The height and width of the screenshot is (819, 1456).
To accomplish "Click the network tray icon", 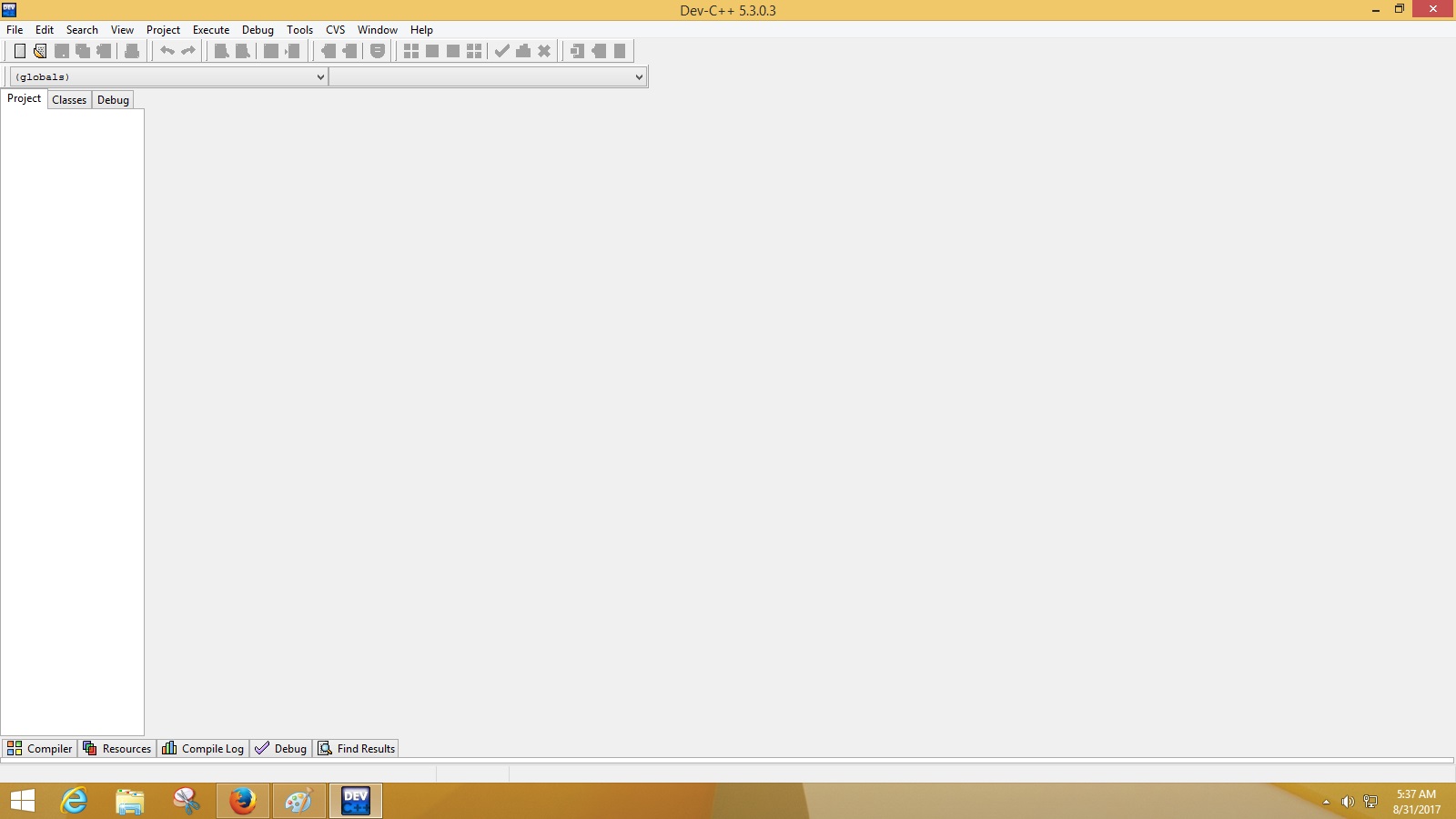I will (x=1370, y=802).
